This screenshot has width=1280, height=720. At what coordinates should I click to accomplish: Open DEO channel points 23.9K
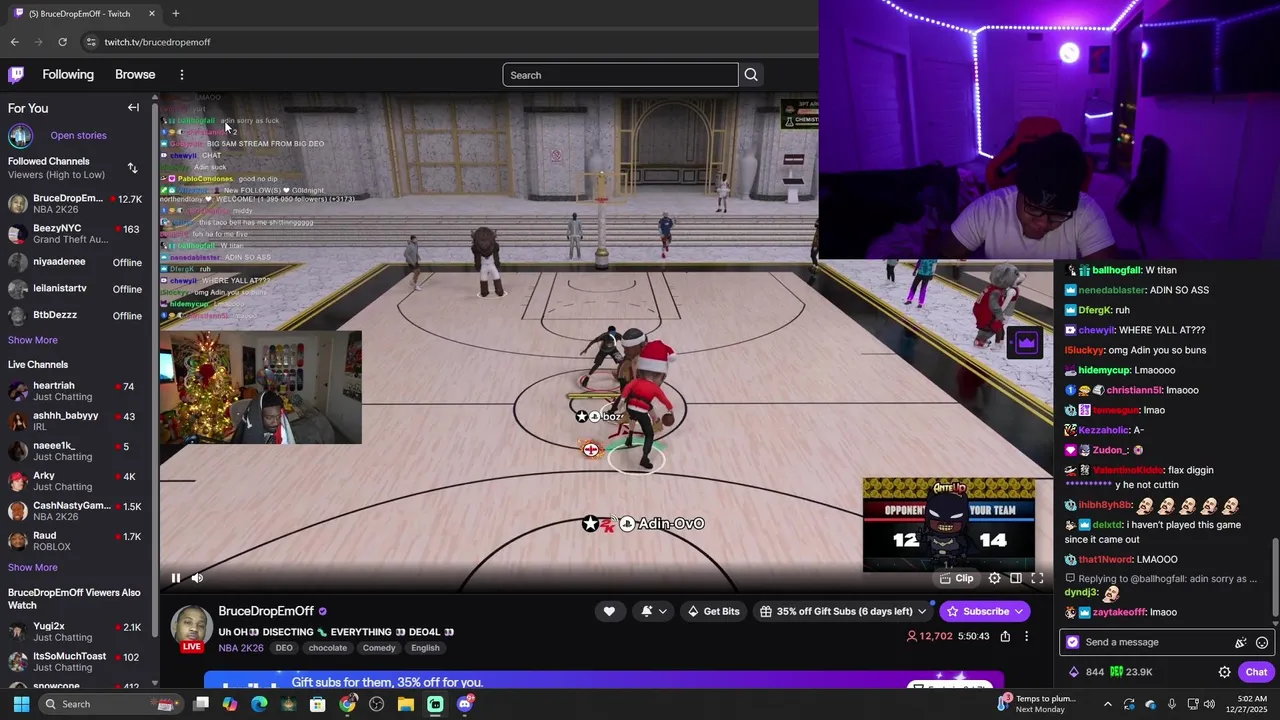click(x=1131, y=672)
